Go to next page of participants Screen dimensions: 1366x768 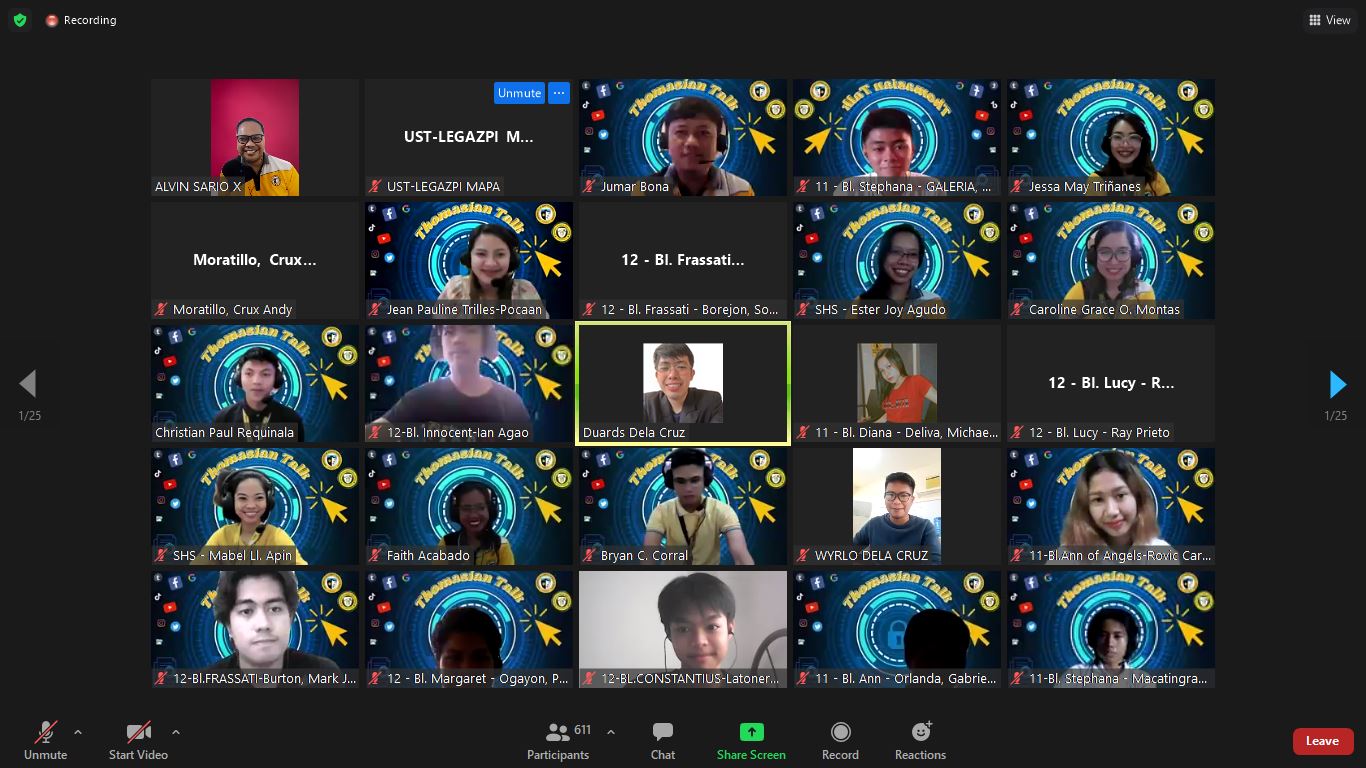pyautogui.click(x=1337, y=384)
